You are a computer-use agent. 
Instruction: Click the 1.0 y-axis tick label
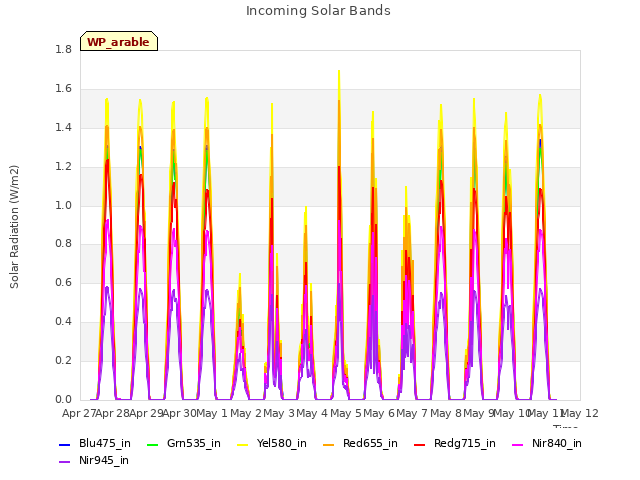coord(63,205)
